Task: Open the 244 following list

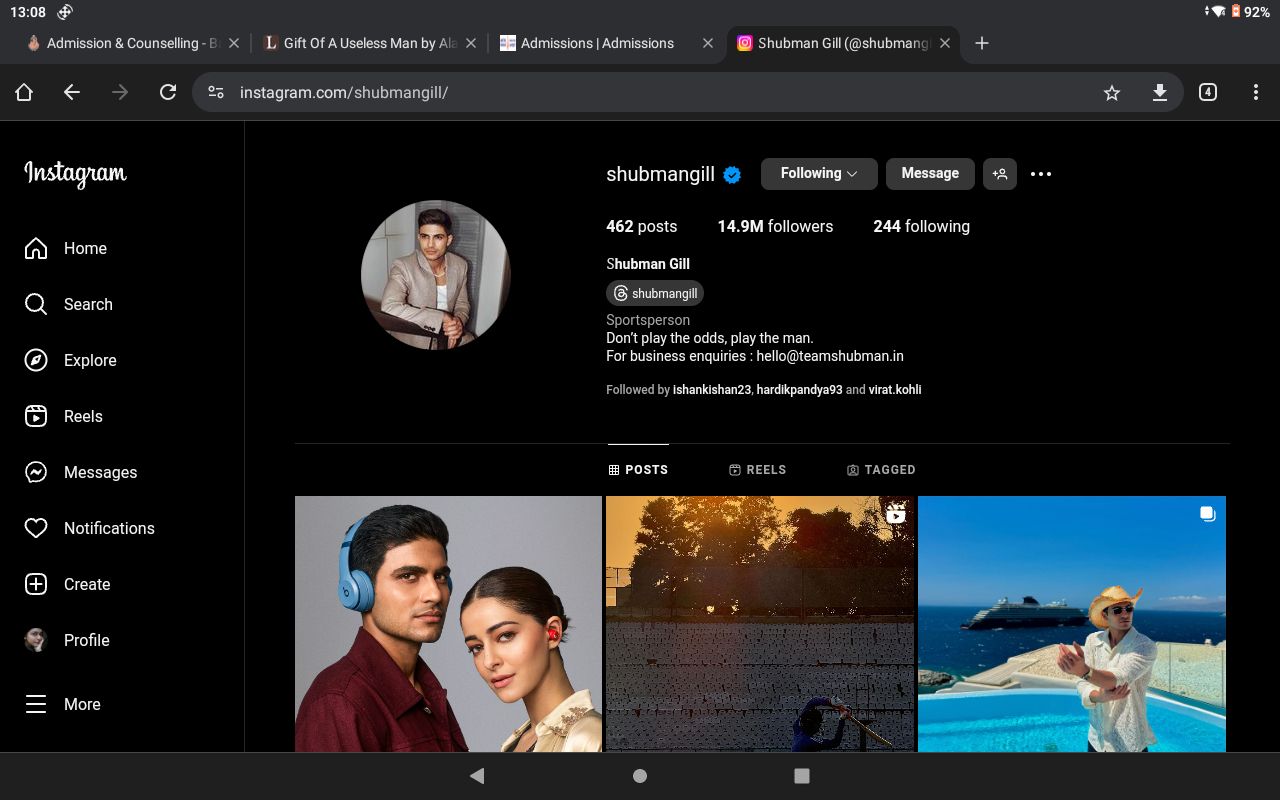Action: pos(921,227)
